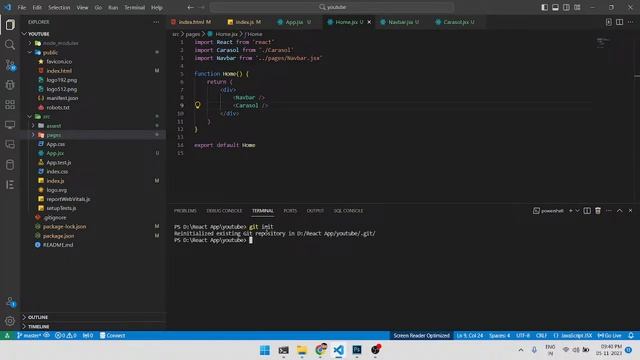
Task: Open Explorer views and more actions ellipsis
Action: [x=156, y=22]
